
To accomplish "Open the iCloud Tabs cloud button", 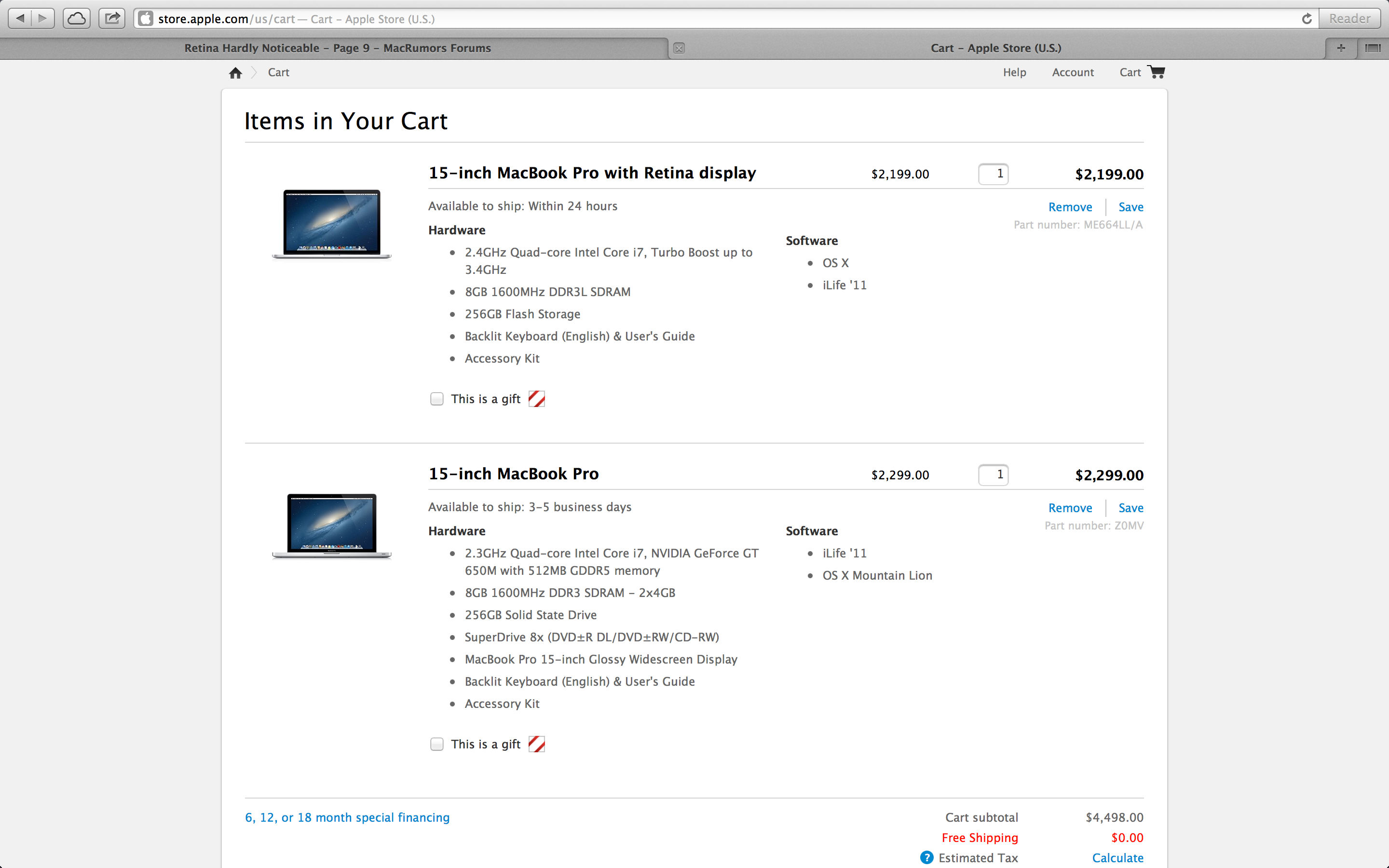I will pos(76,18).
